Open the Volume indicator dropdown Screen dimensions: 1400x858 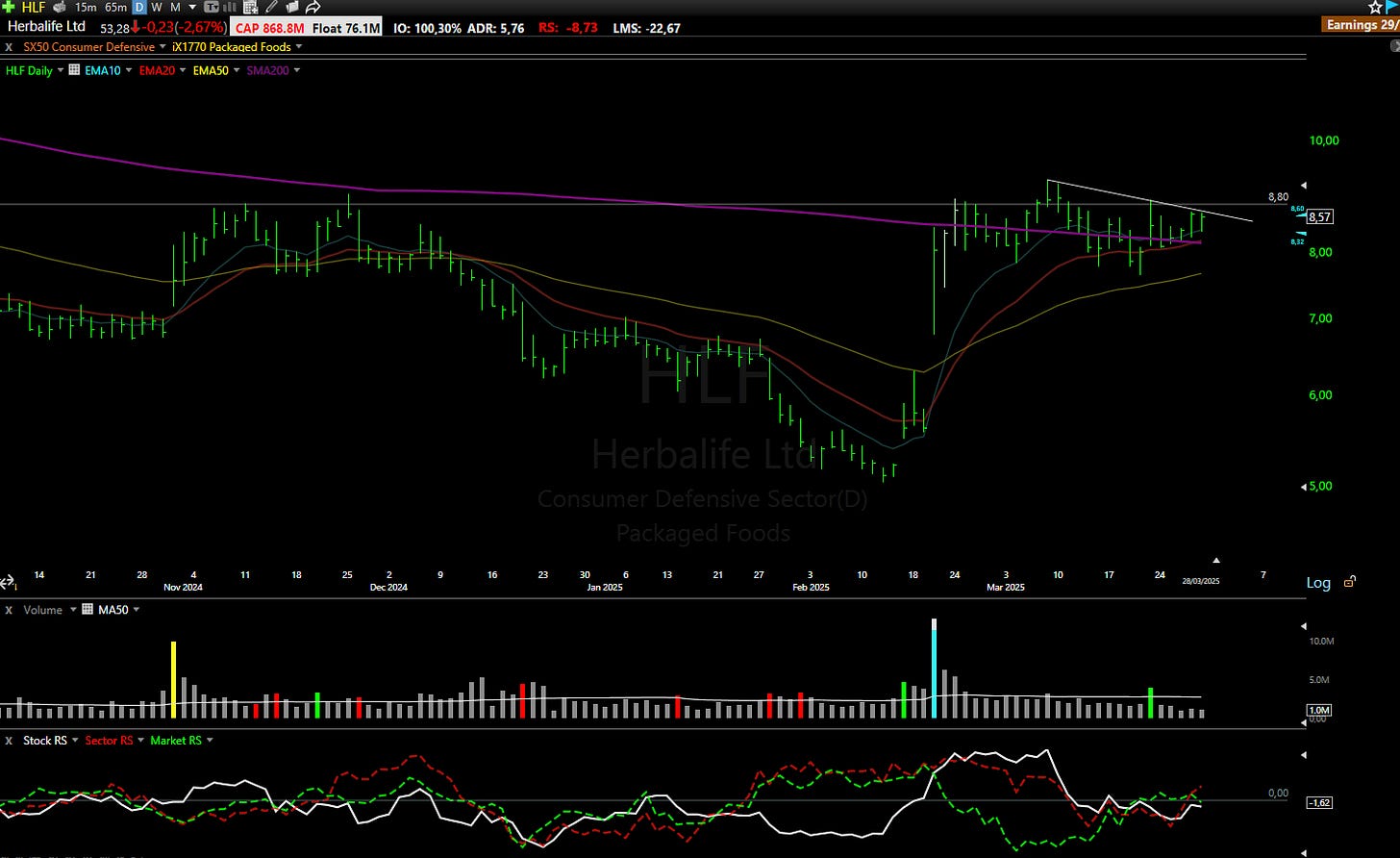73,610
